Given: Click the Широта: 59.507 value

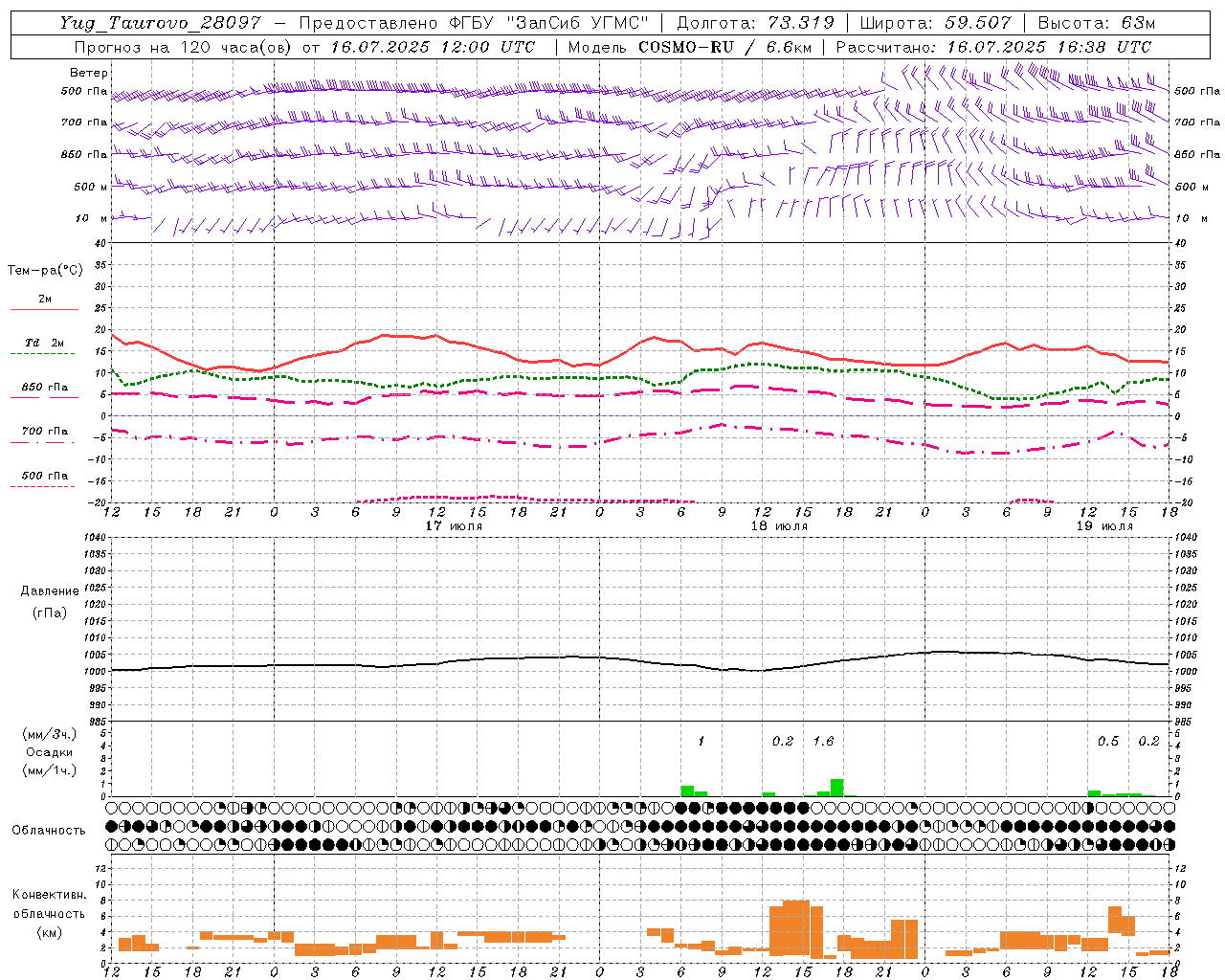Looking at the screenshot, I should 935,23.
